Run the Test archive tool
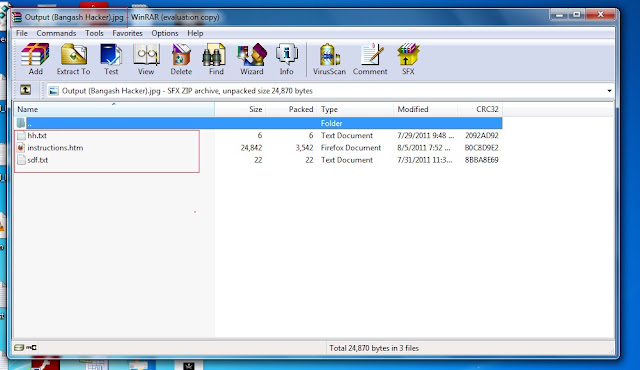This screenshot has width=640, height=370. point(111,59)
